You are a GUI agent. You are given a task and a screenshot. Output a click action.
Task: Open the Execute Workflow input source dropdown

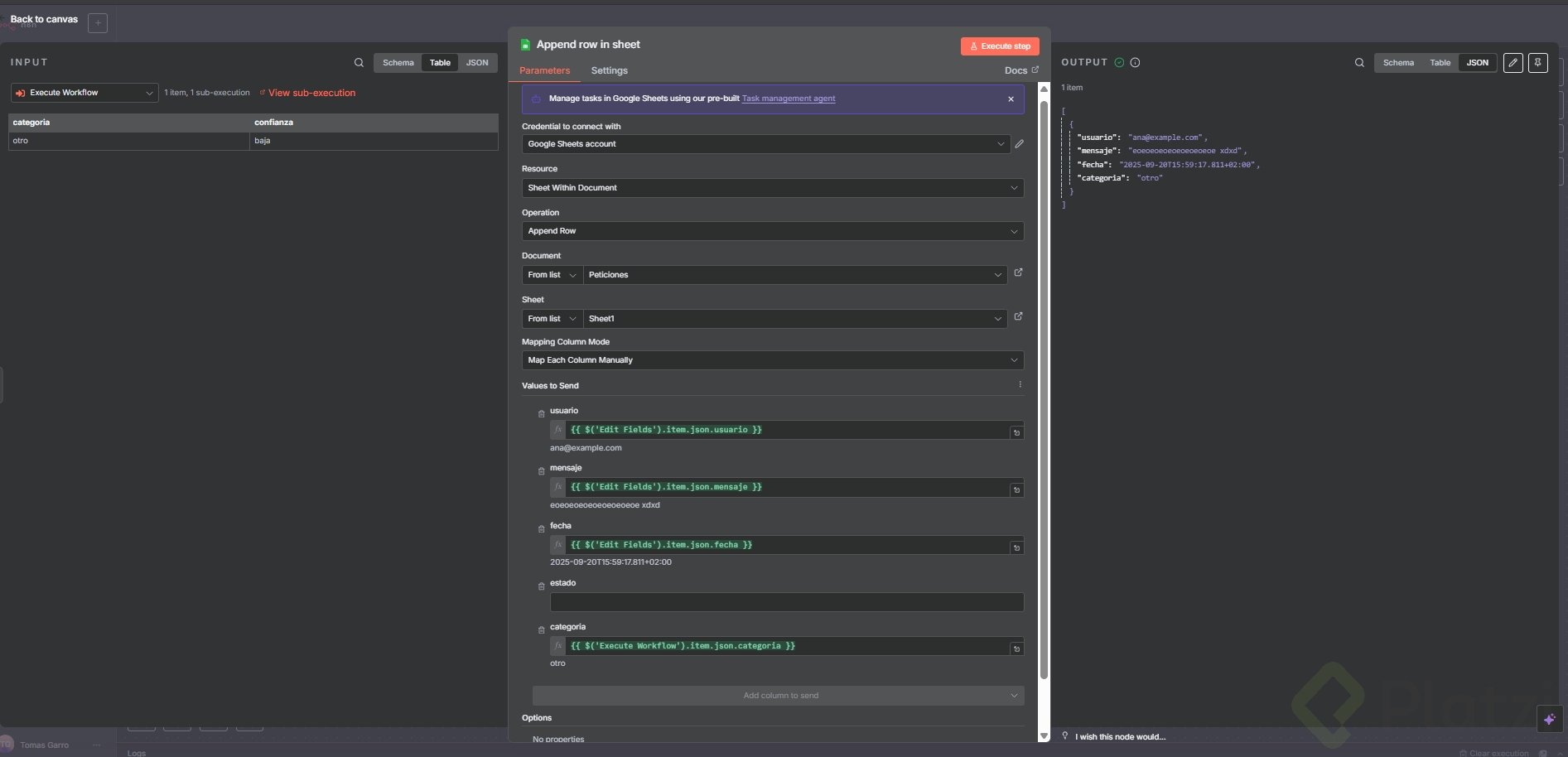coord(84,93)
